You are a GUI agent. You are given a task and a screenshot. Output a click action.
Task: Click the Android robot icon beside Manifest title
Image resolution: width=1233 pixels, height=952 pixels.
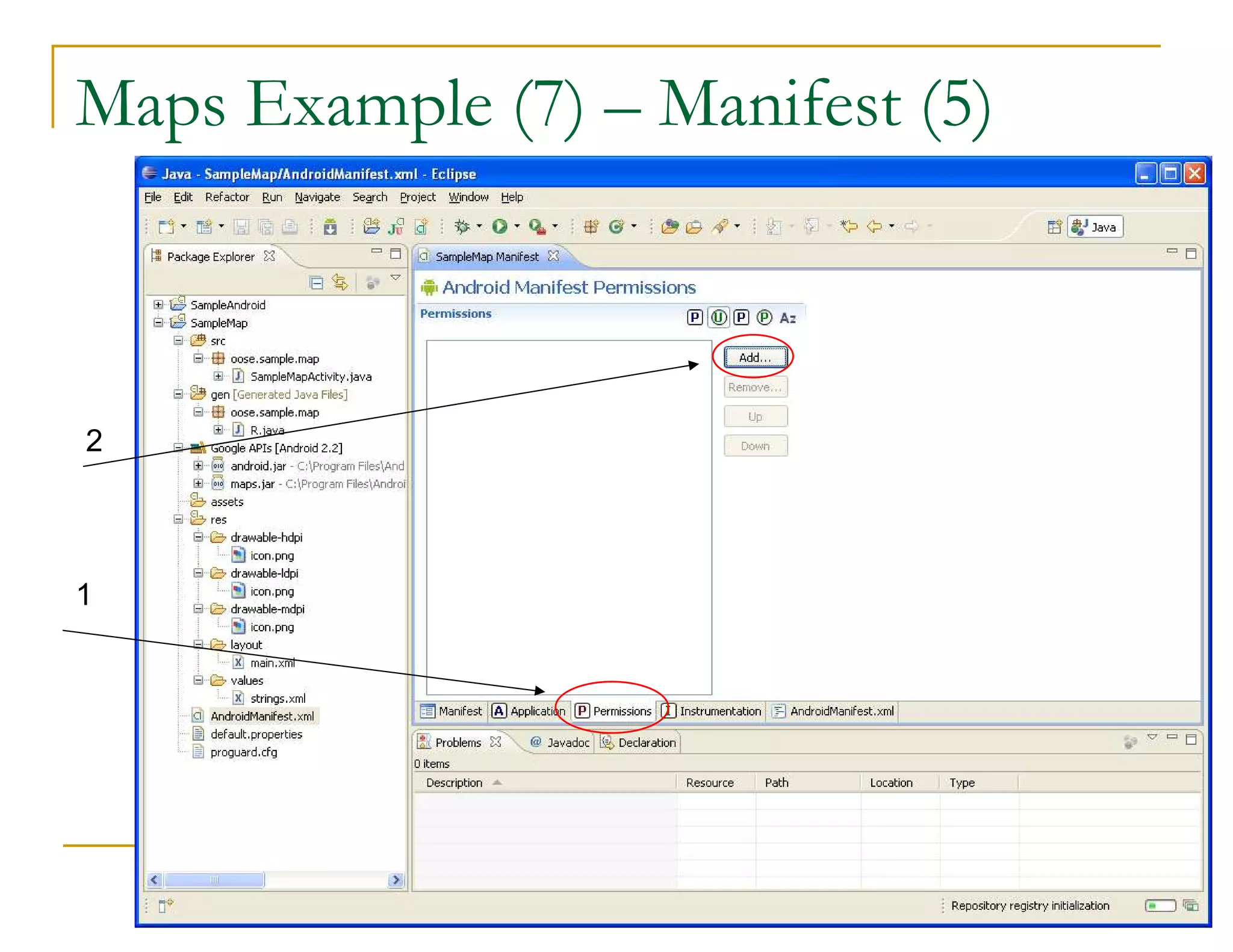[x=429, y=288]
